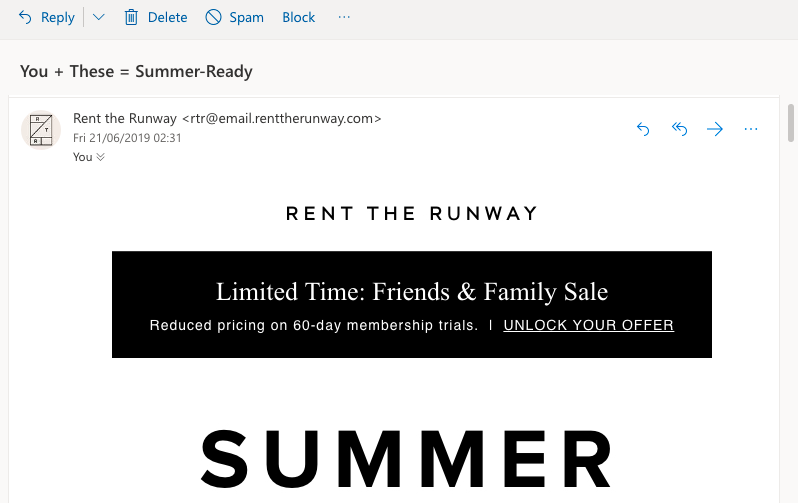Block the sender
The height and width of the screenshot is (503, 798).
(299, 17)
